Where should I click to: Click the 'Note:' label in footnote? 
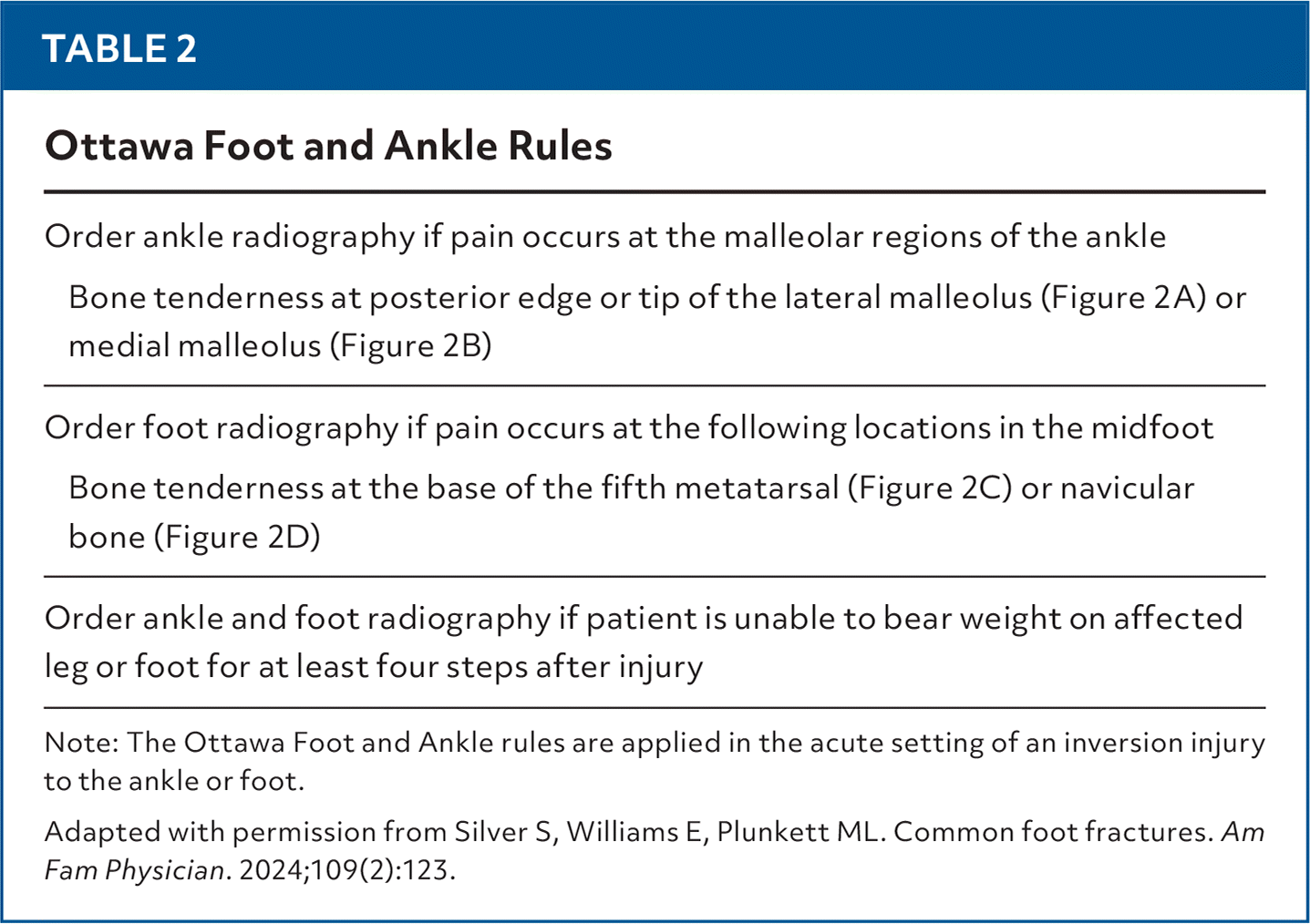click(81, 743)
